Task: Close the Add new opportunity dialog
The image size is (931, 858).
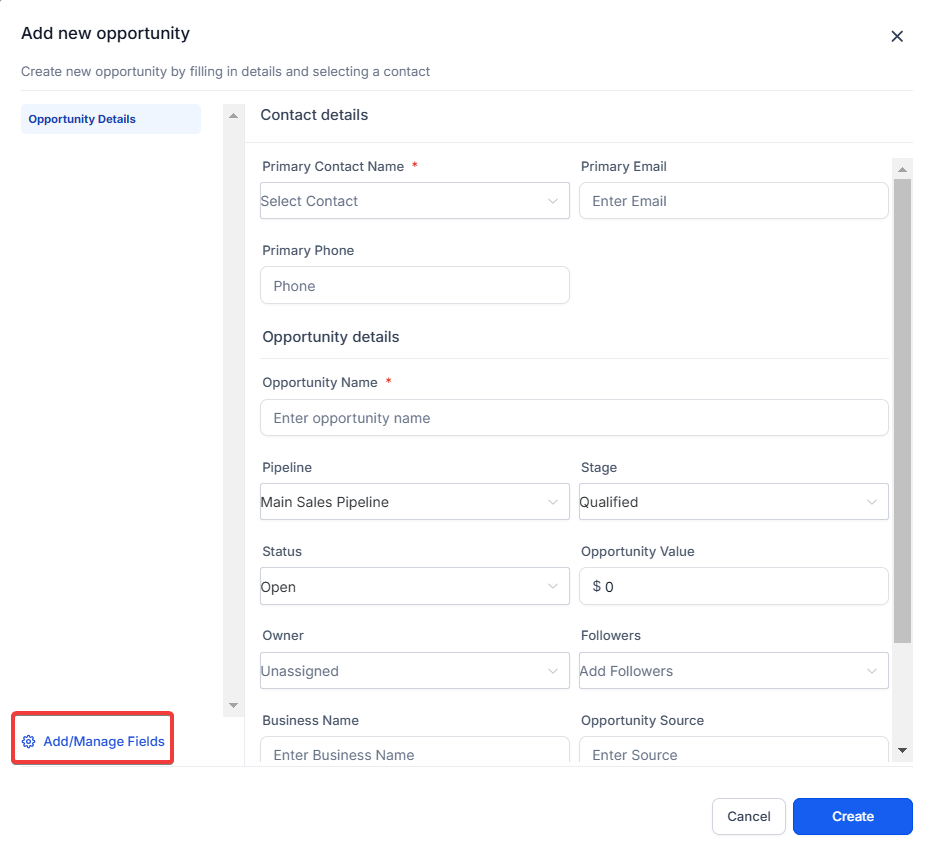Action: click(x=897, y=37)
